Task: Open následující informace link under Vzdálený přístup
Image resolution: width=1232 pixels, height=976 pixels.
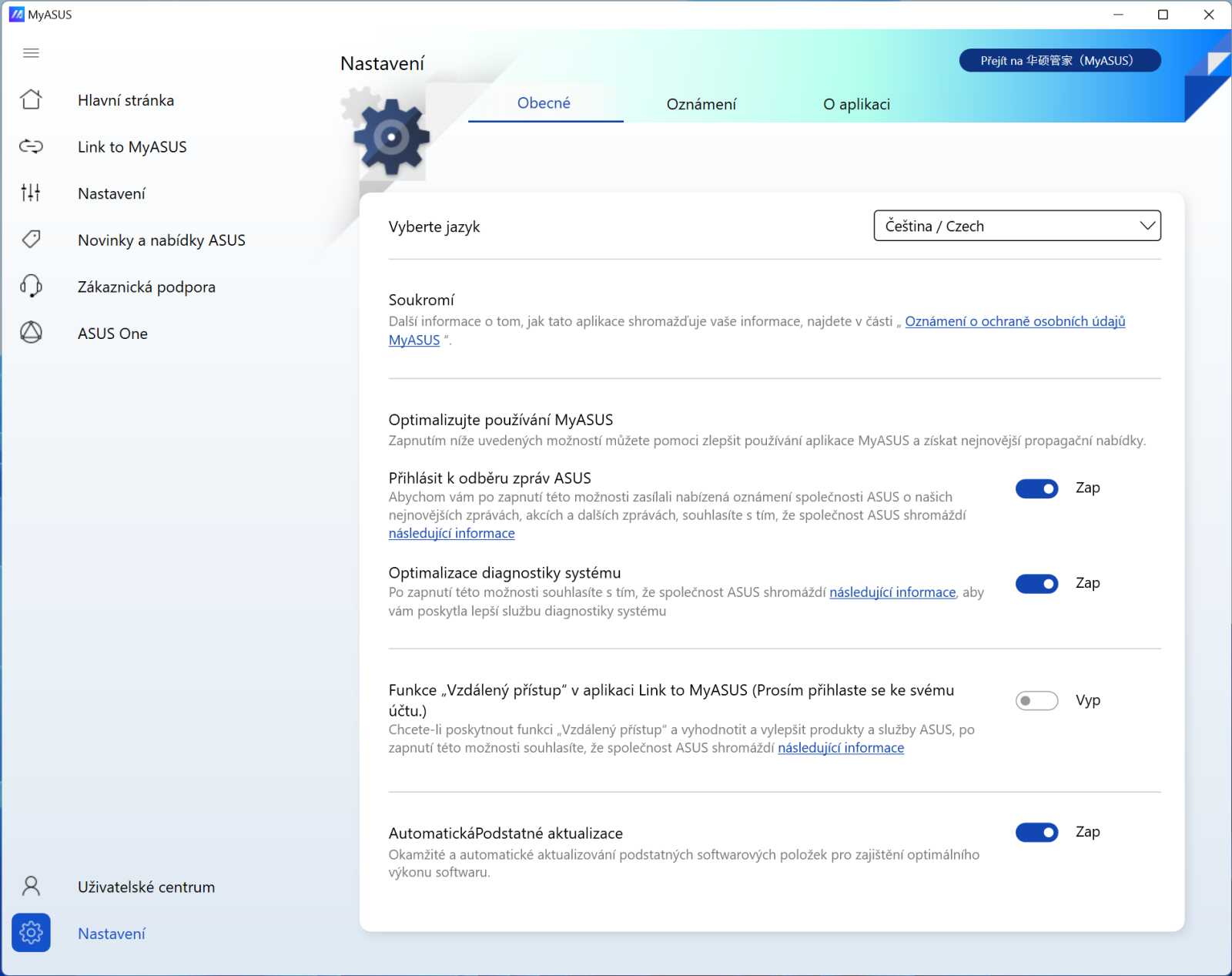Action: pos(841,748)
